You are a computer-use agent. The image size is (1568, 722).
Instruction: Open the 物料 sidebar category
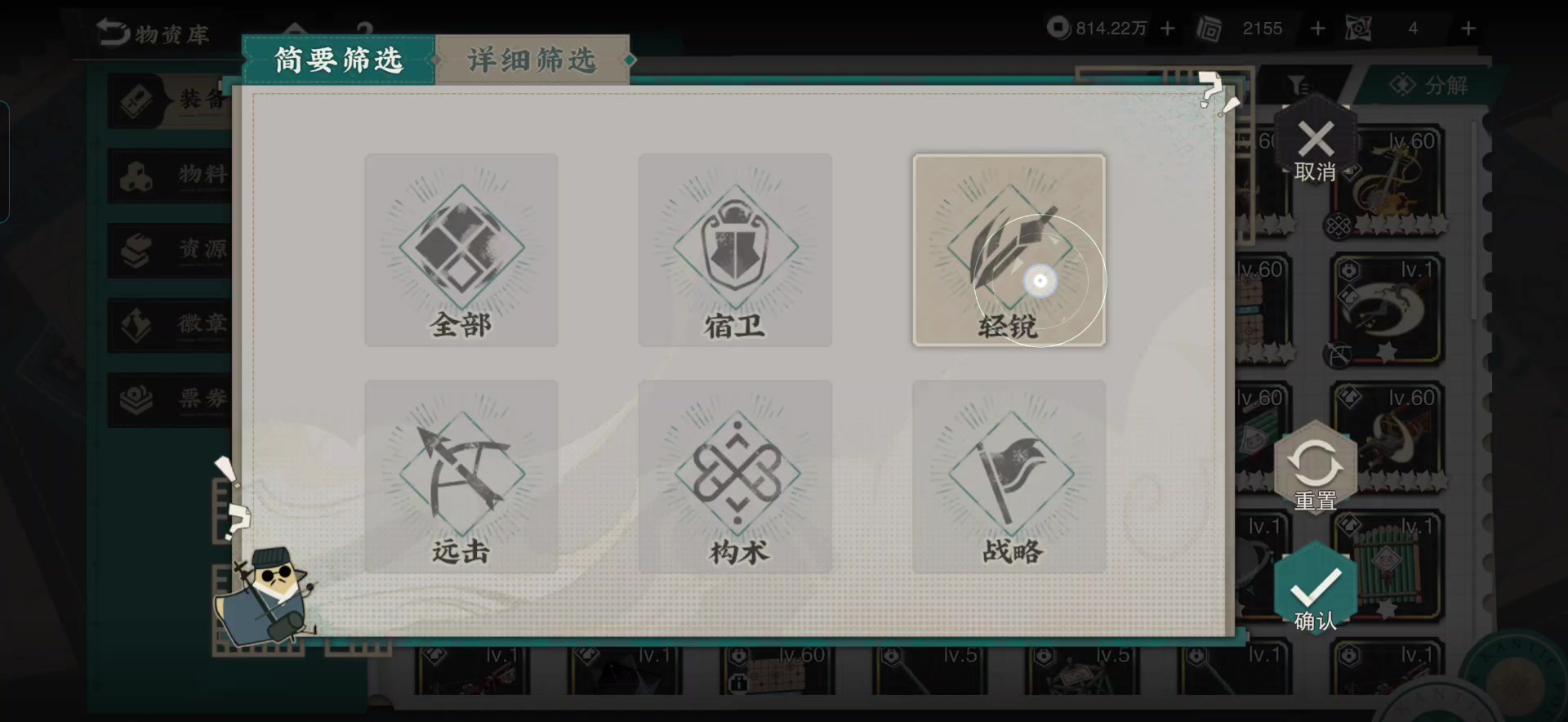(x=171, y=175)
